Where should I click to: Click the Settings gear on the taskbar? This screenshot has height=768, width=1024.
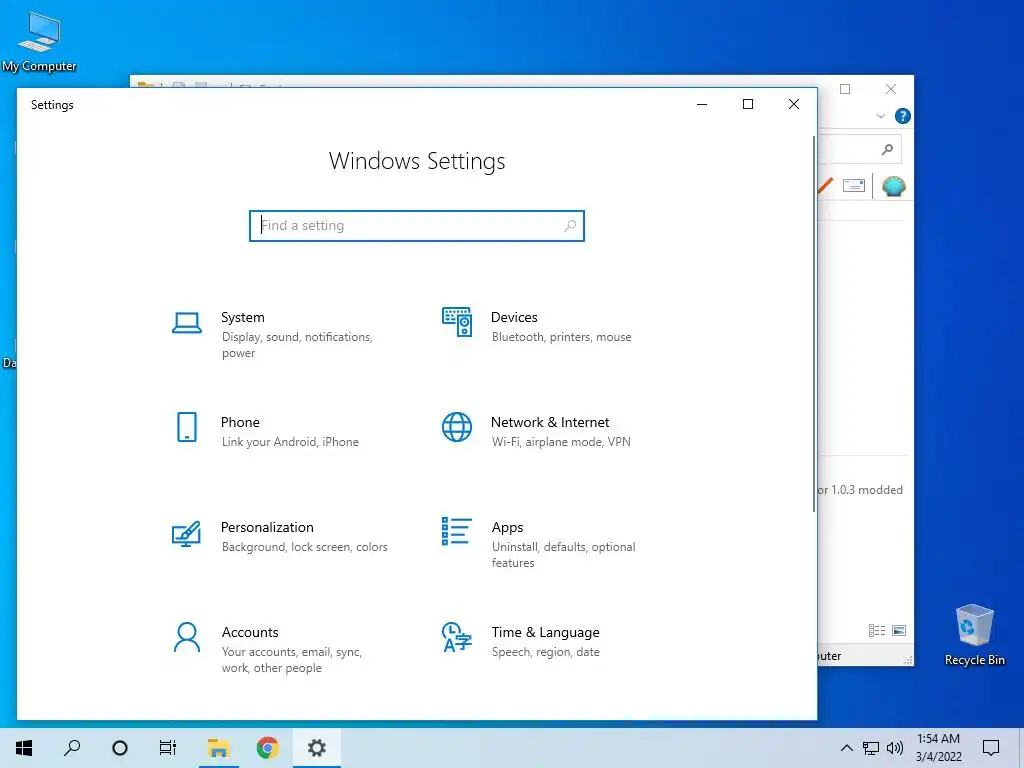pyautogui.click(x=317, y=748)
